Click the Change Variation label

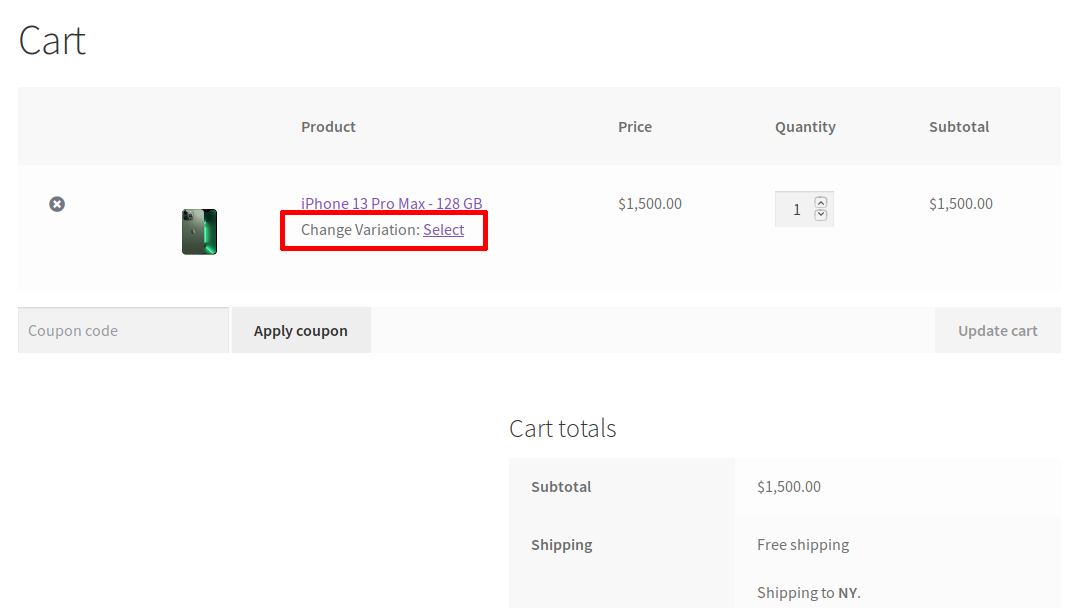pyautogui.click(x=360, y=230)
